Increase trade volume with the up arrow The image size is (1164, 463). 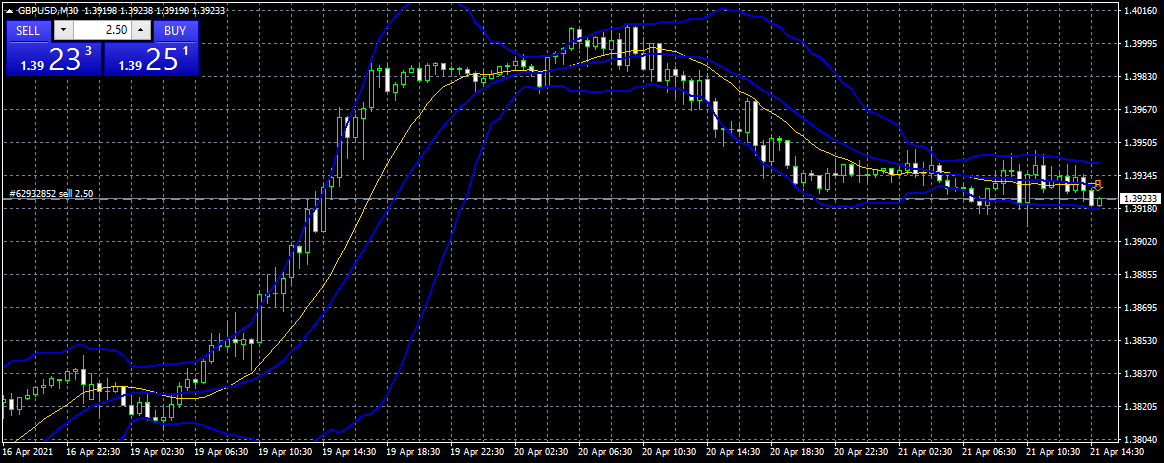[142, 30]
